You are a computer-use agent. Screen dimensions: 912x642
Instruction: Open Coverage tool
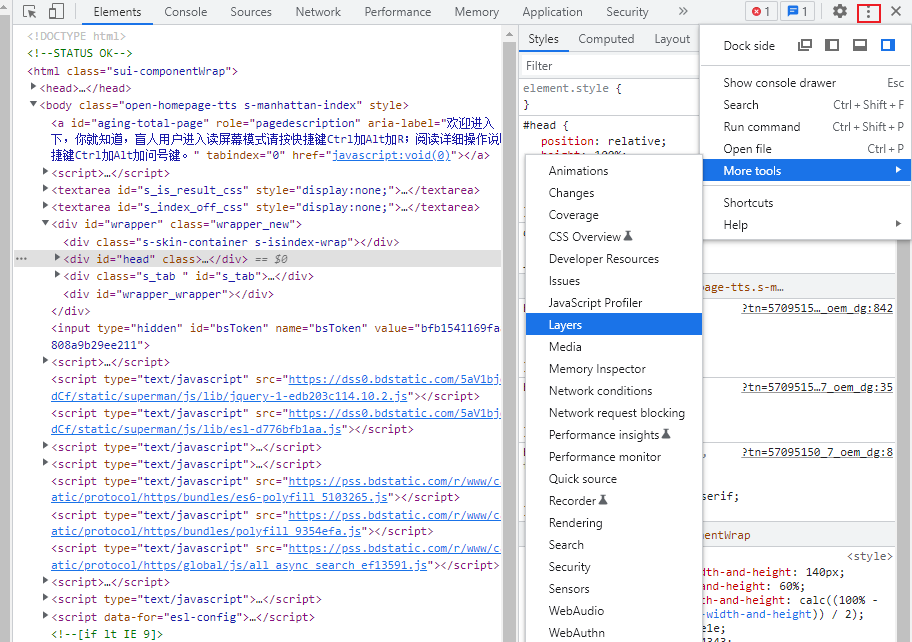pyautogui.click(x=614, y=215)
